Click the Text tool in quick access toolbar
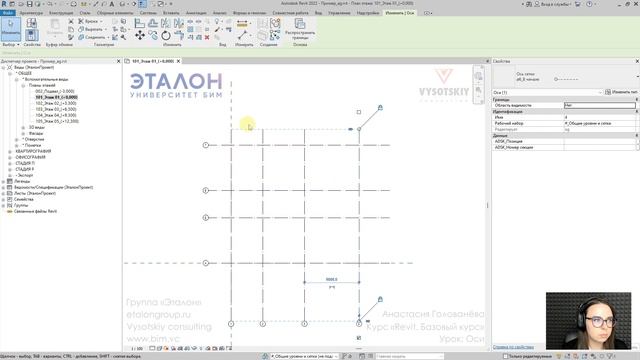Screen dimensions: 640x360 [111, 4]
